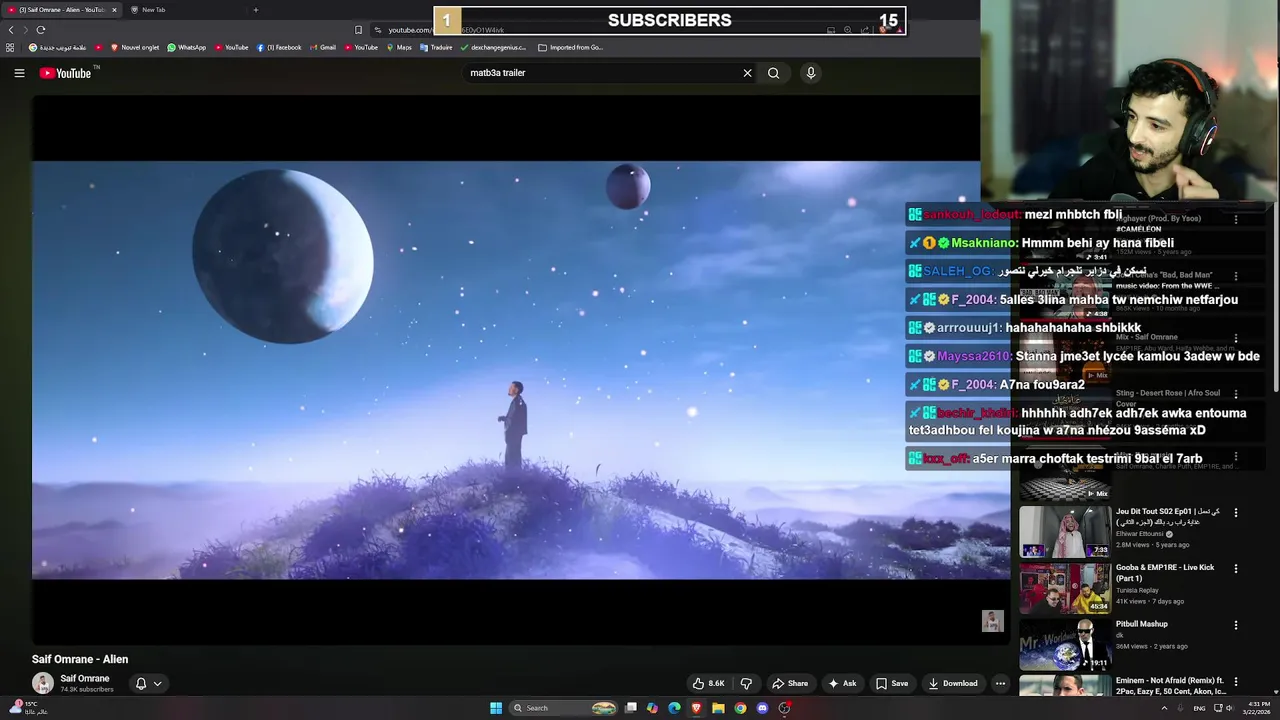Click the taskbar Search box
This screenshot has width=1280, height=720.
pos(564,708)
